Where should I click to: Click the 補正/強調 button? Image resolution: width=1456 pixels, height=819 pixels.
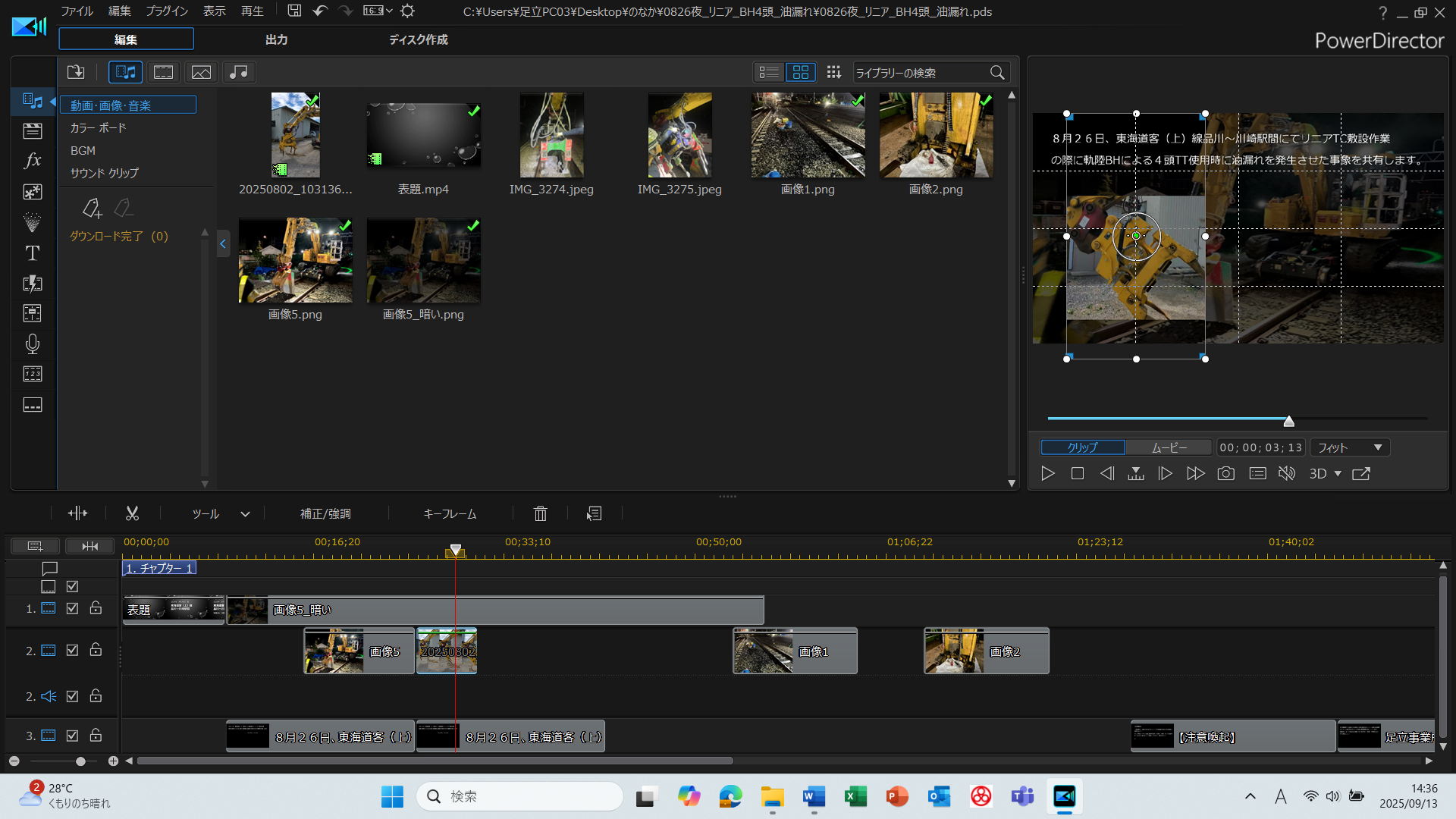(x=325, y=513)
